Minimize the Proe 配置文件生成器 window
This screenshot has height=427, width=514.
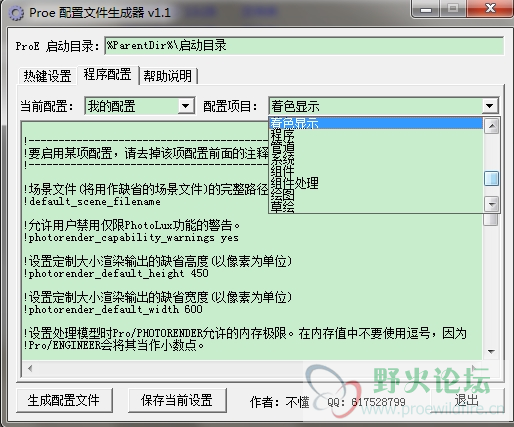[426, 9]
